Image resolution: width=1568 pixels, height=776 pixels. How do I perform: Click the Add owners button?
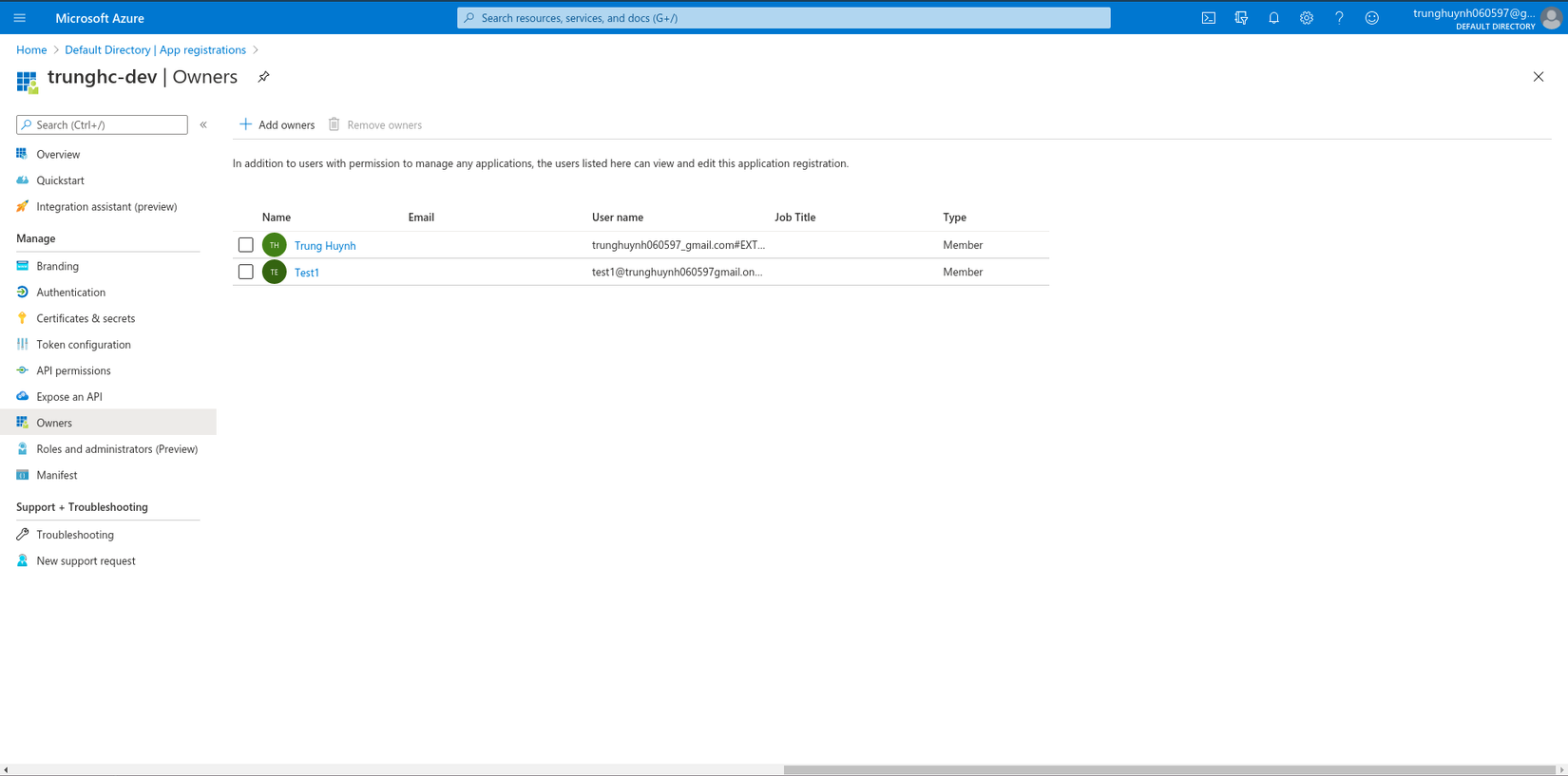[x=277, y=124]
